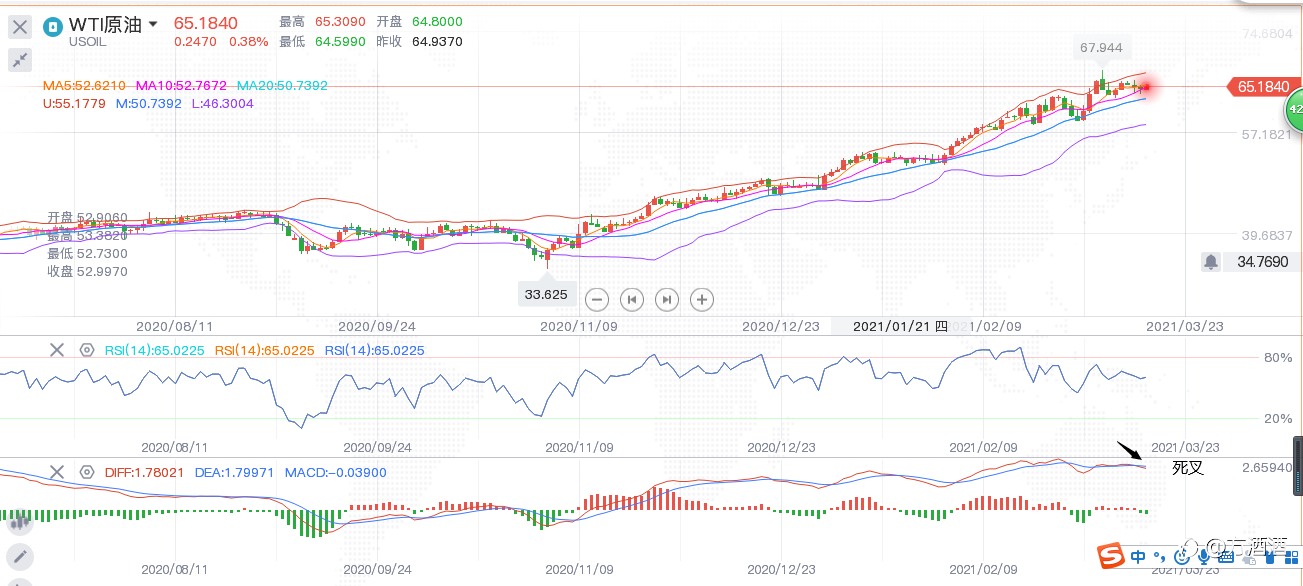This screenshot has width=1303, height=586.
Task: Click the MA5 moving average legend label
Action: (84, 86)
